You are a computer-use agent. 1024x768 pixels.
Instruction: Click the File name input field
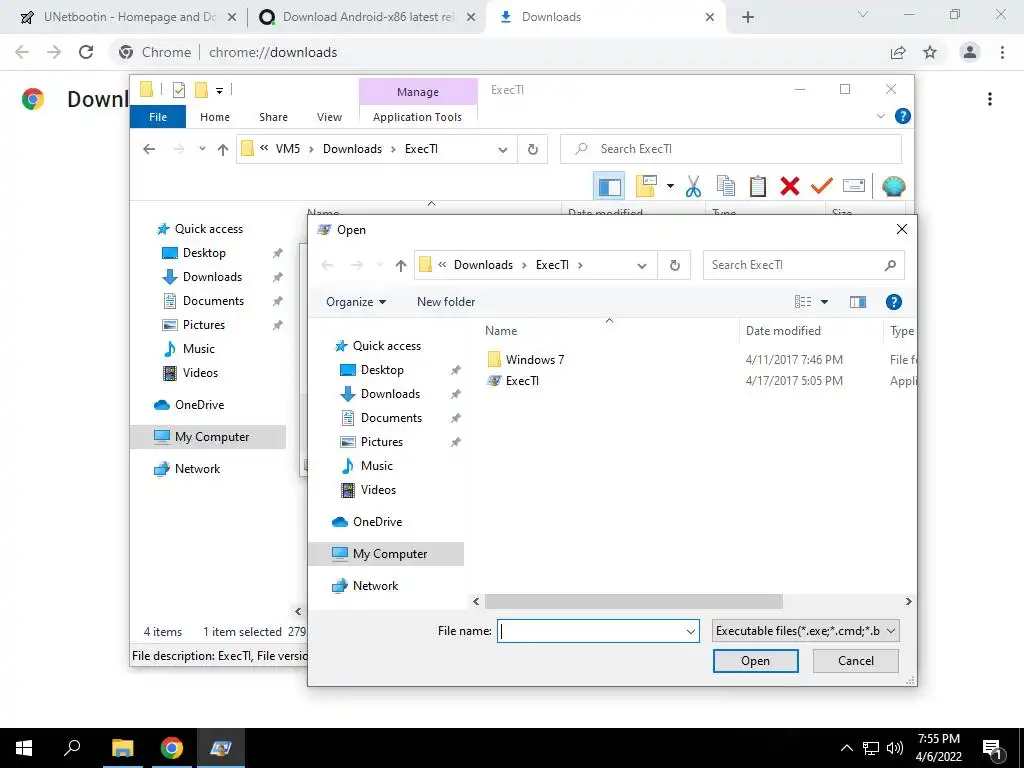[590, 632]
